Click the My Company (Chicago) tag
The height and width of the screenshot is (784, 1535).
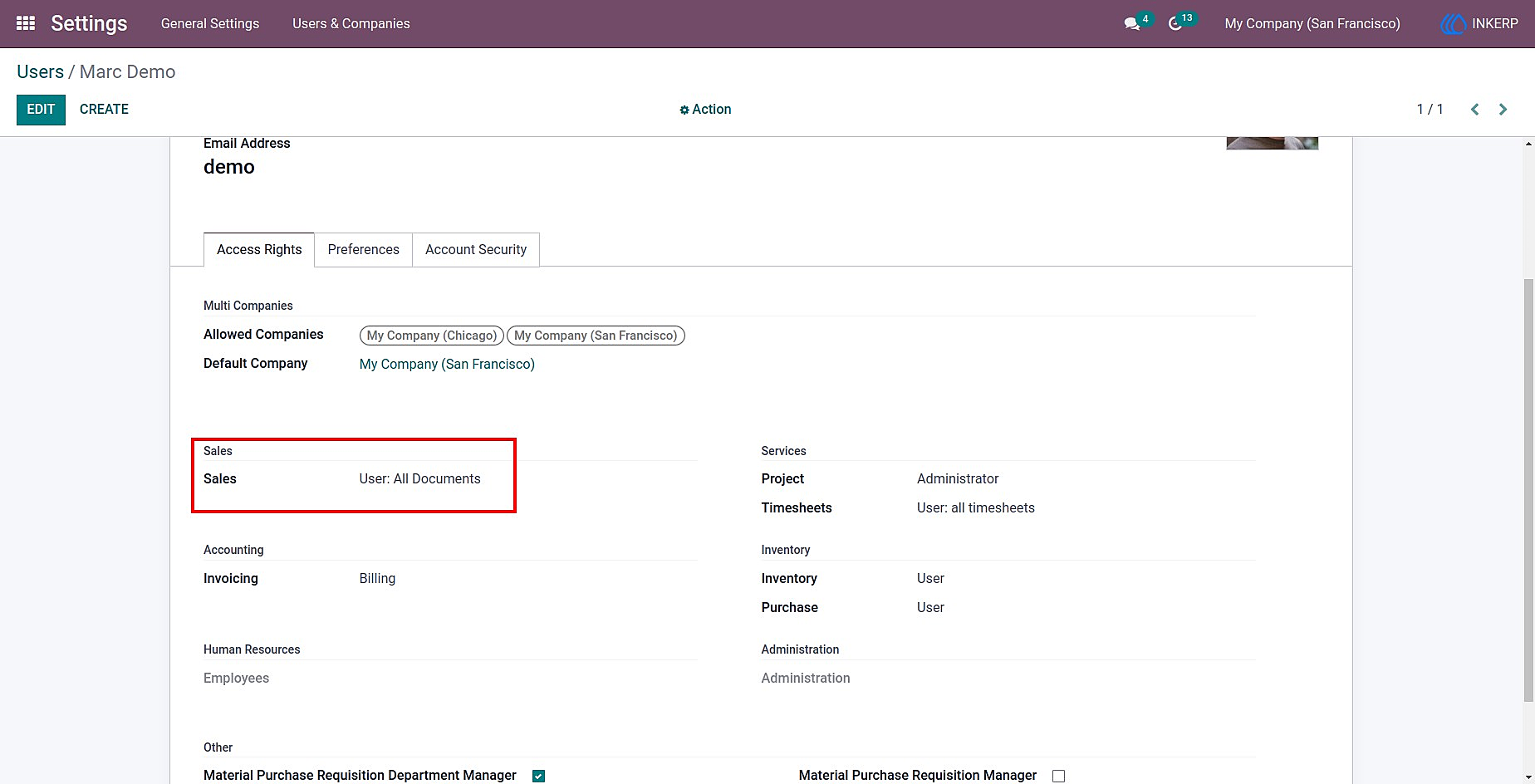coord(432,336)
